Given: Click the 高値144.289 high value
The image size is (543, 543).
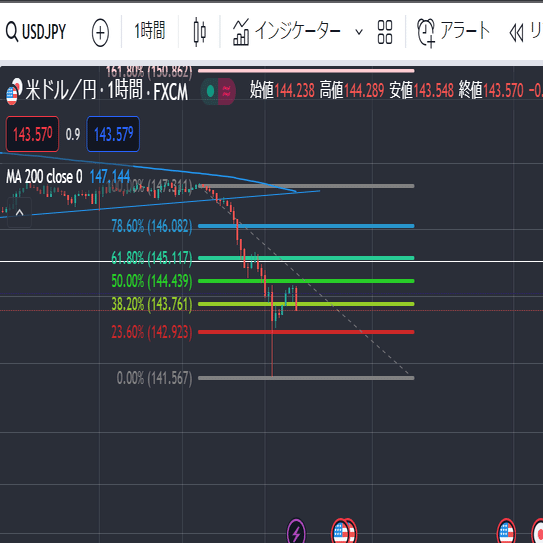Looking at the screenshot, I should [x=352, y=90].
